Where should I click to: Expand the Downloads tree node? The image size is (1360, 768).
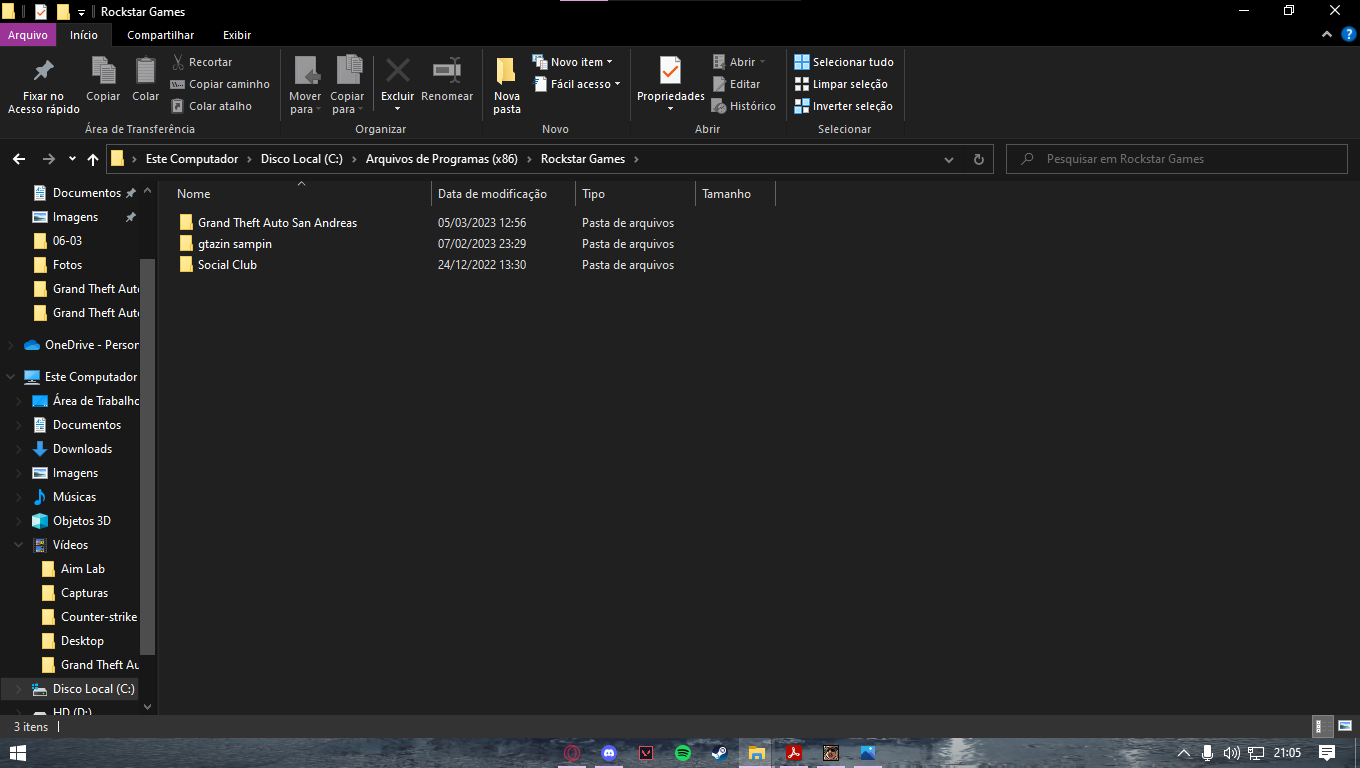coord(19,449)
